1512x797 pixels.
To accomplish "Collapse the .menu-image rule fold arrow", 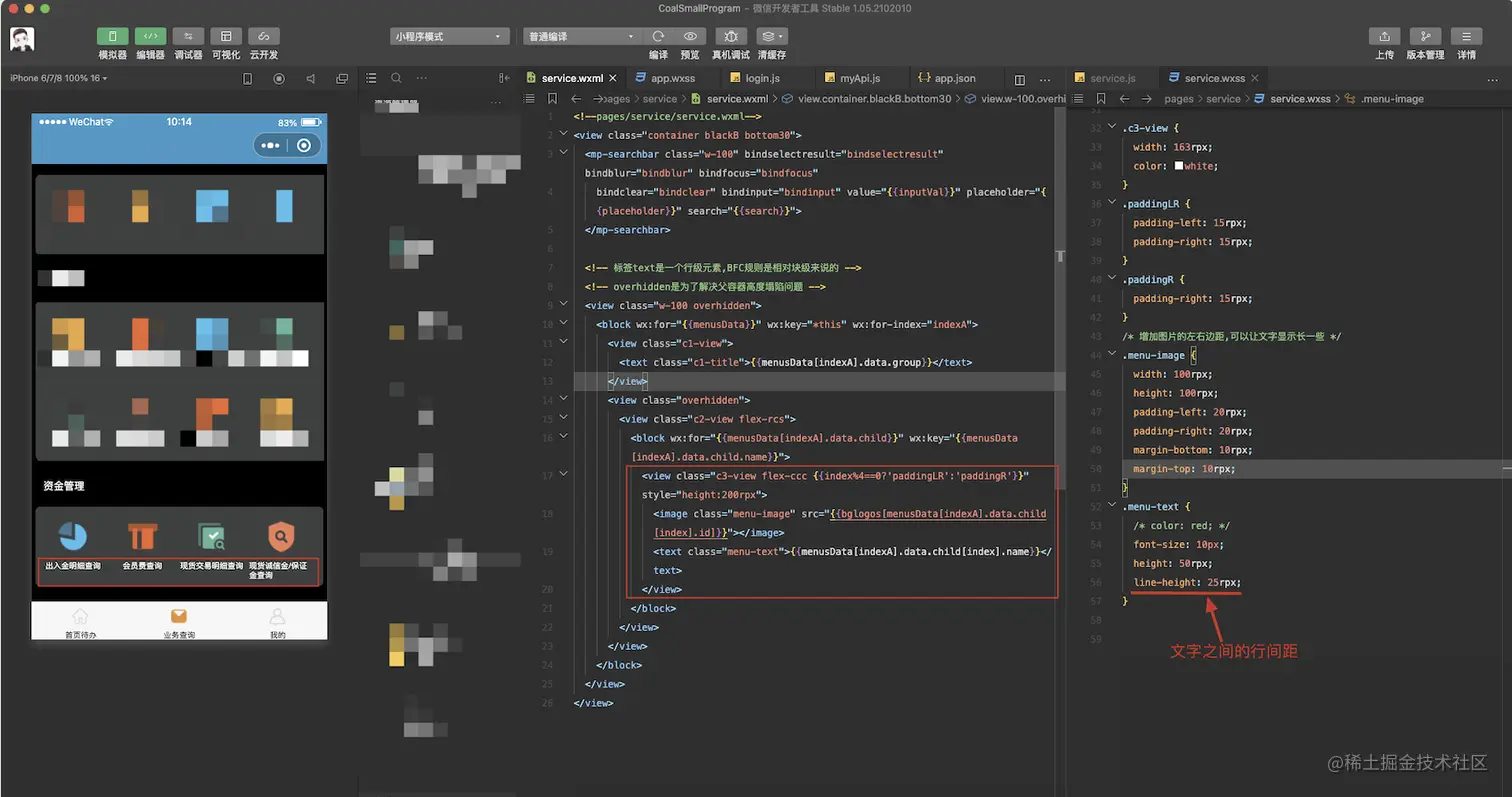I will pos(1112,355).
